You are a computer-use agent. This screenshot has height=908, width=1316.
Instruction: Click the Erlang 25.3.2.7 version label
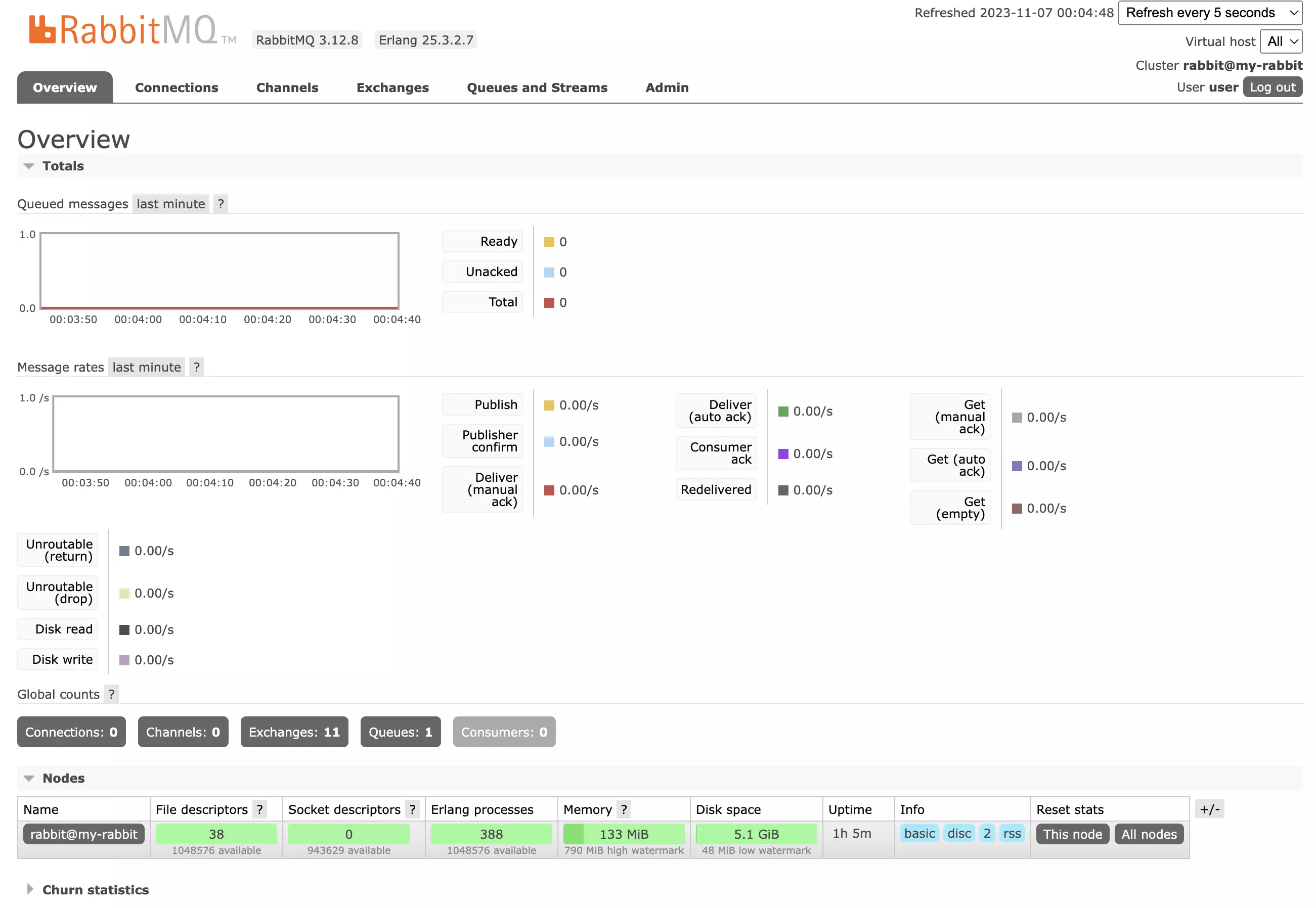pos(426,40)
